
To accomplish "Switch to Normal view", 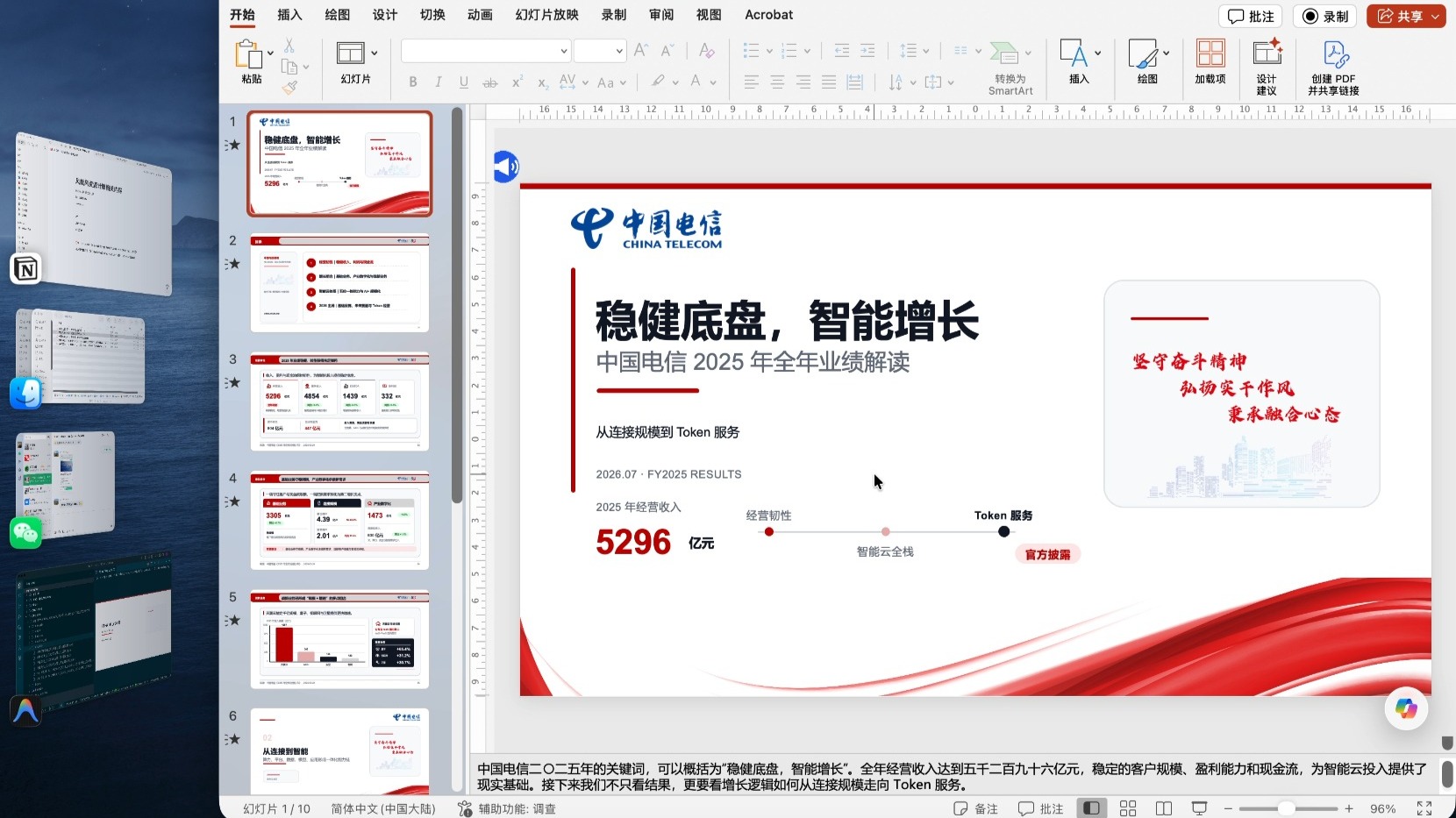I will pos(1091,808).
